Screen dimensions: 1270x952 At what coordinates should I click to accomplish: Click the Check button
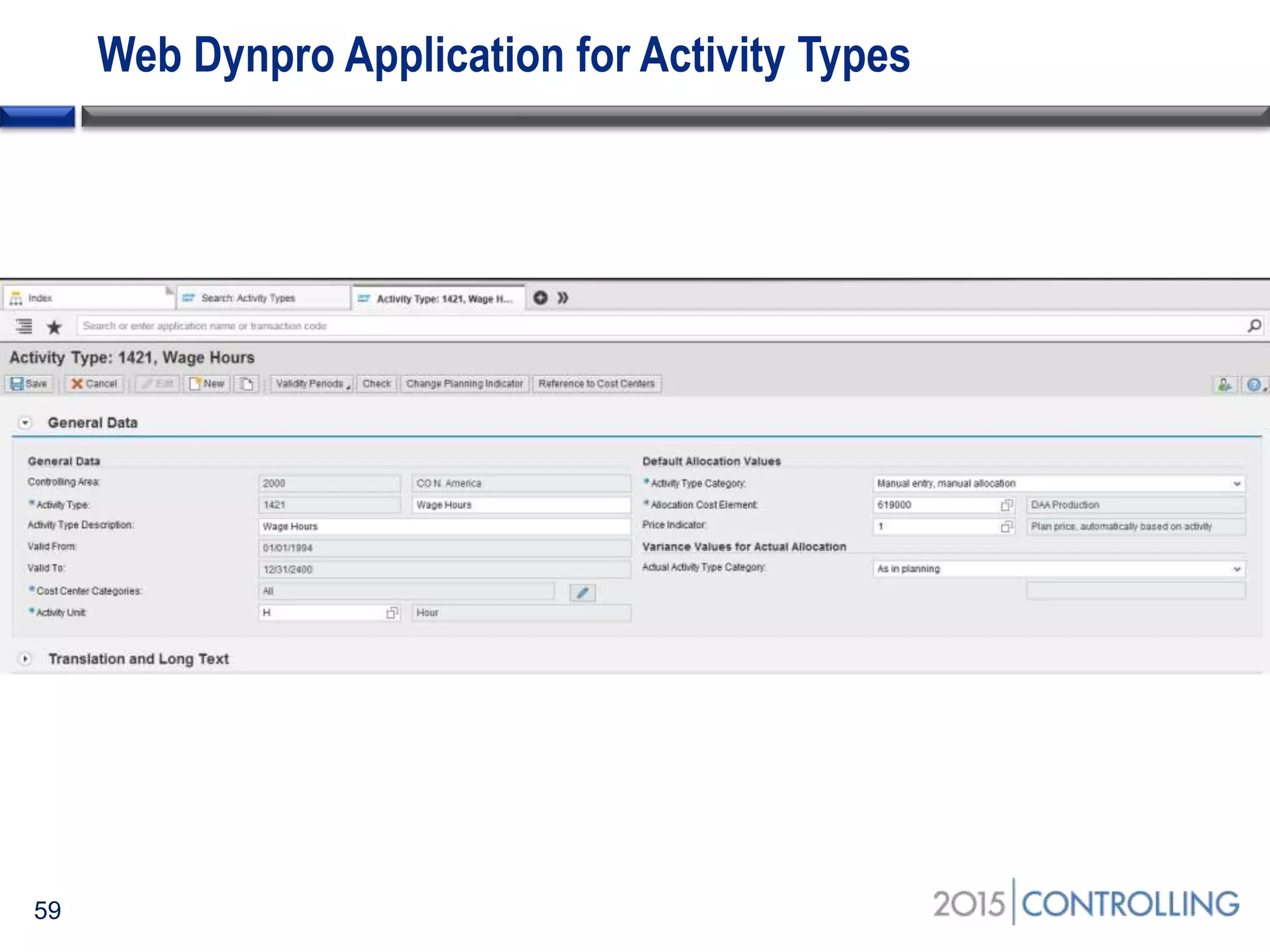pyautogui.click(x=377, y=384)
